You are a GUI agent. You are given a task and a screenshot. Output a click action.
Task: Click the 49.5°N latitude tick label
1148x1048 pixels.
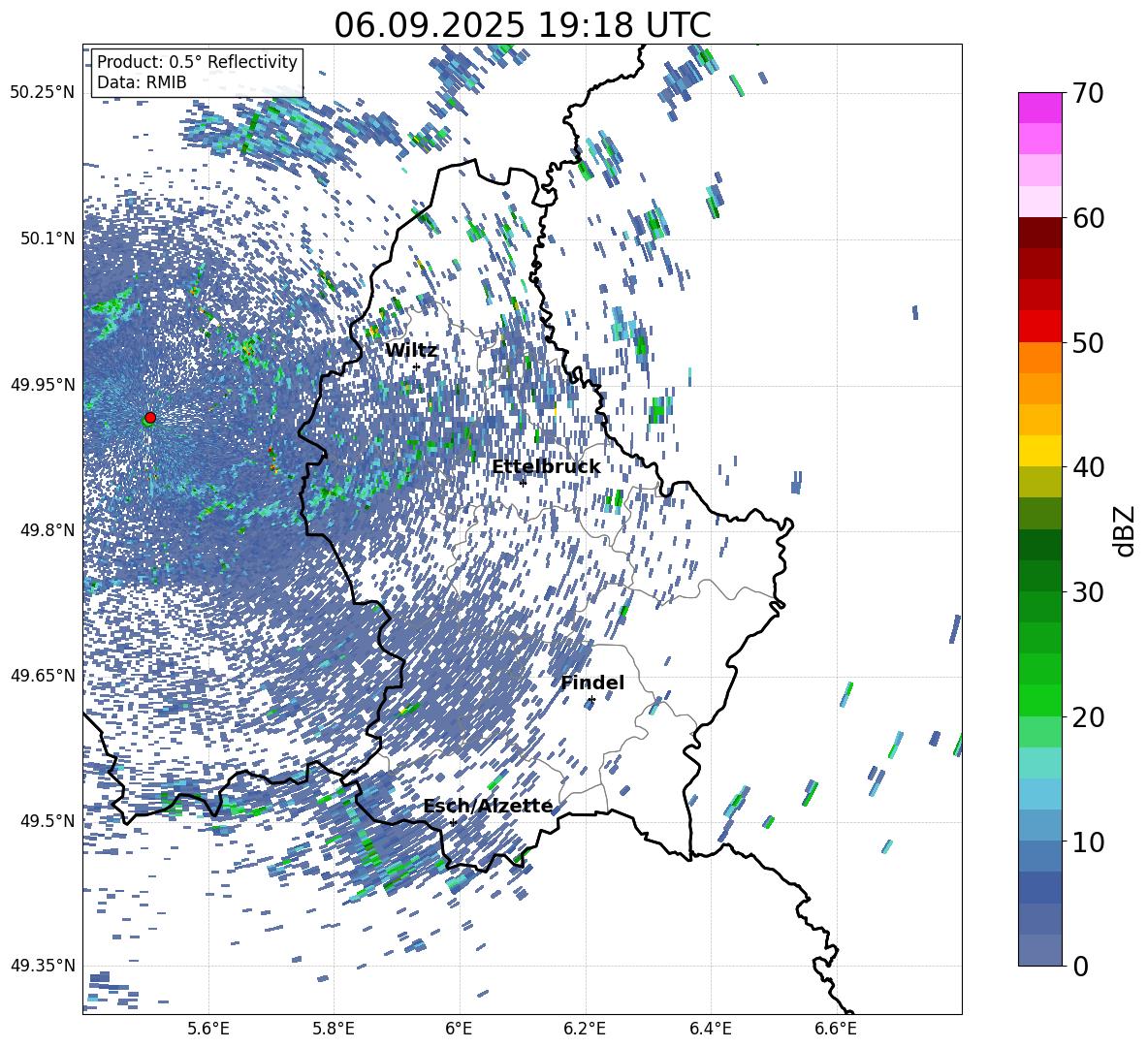[x=47, y=820]
